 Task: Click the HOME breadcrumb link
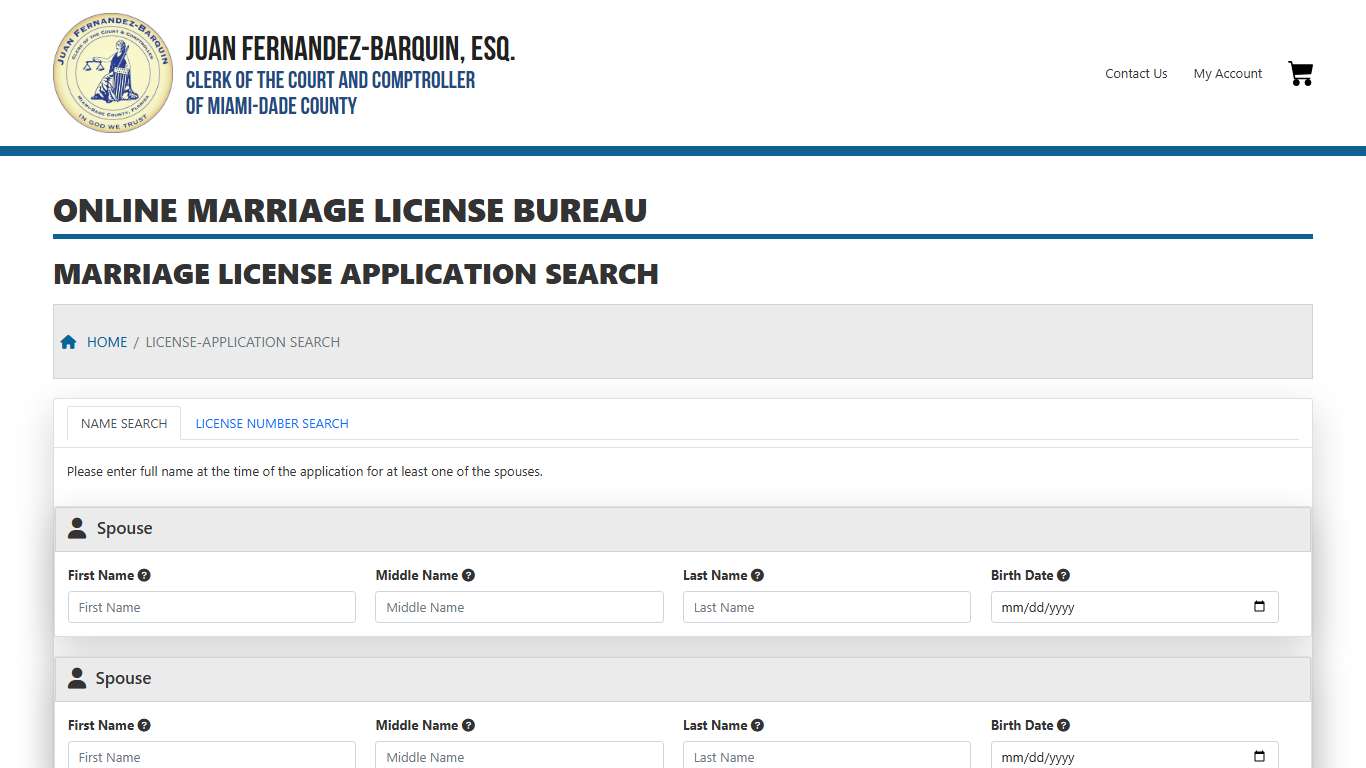[x=106, y=341]
